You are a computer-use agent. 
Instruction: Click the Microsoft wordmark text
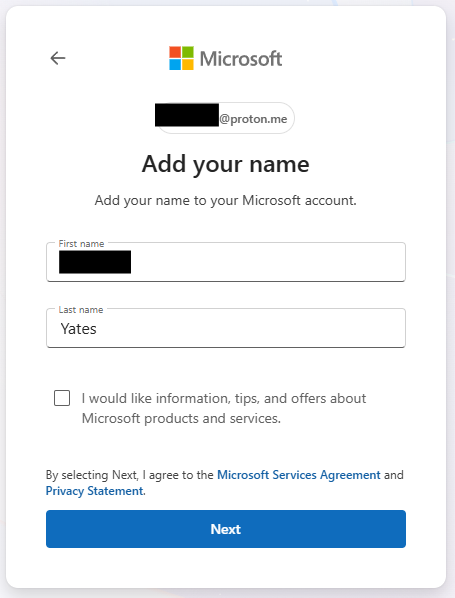click(241, 59)
